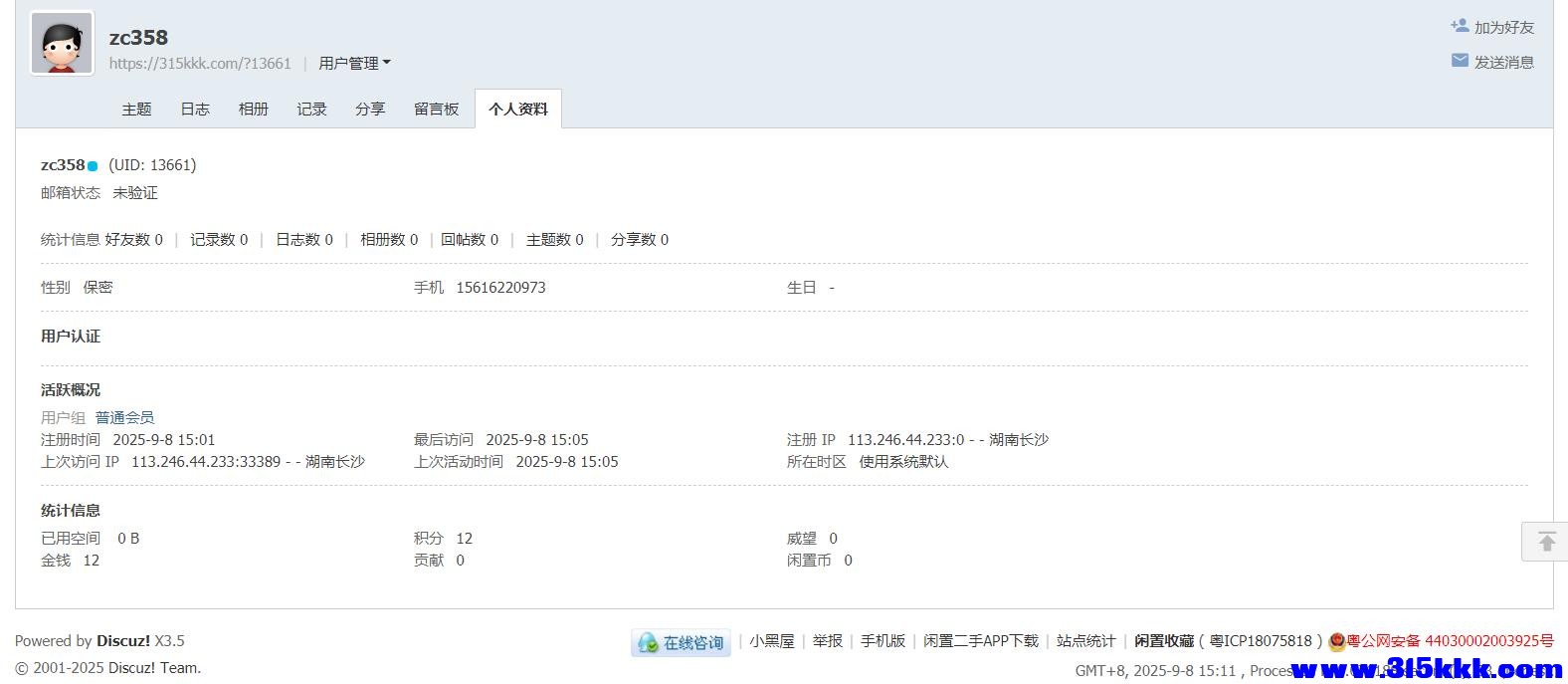
Task: Switch to the 主题 tab
Action: (136, 110)
